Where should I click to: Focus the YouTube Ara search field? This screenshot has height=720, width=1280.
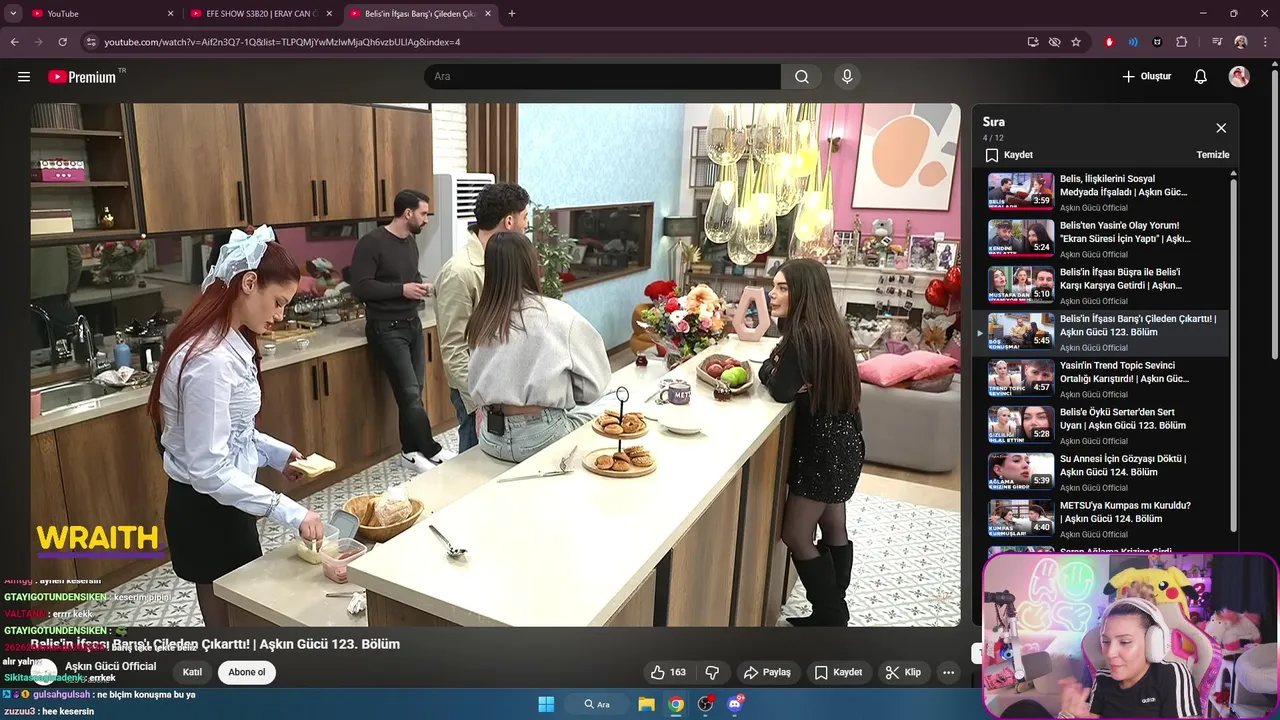tap(603, 77)
